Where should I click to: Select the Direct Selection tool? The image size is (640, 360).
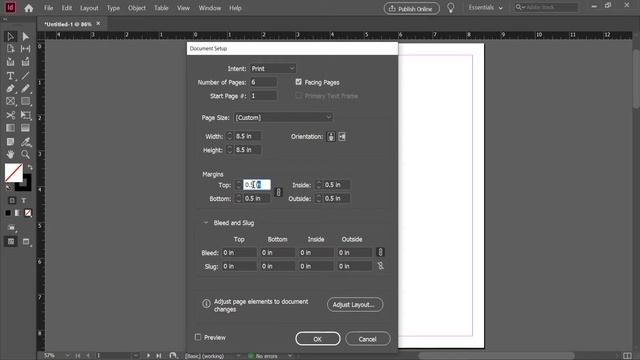25,37
